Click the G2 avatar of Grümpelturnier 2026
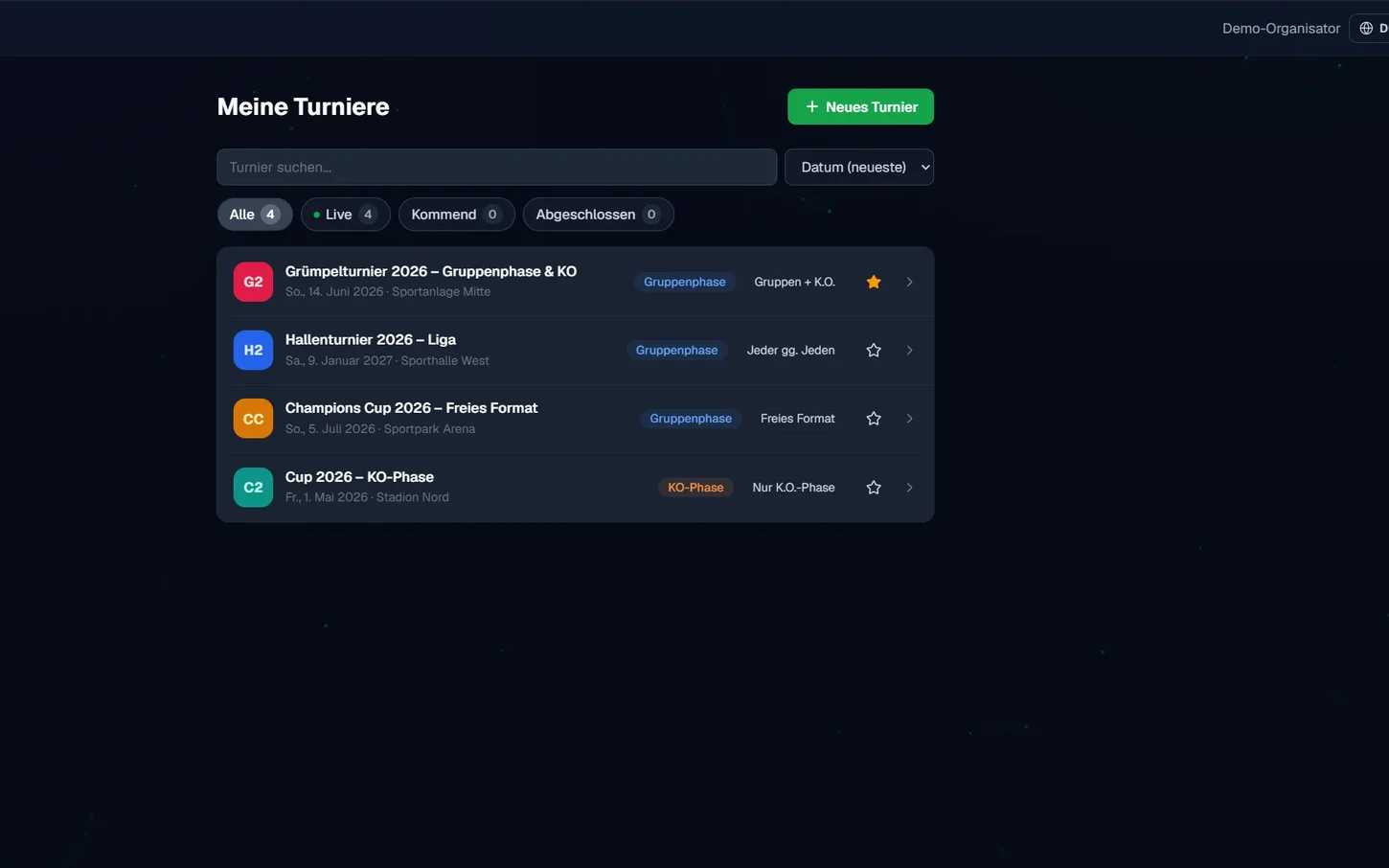The height and width of the screenshot is (868, 1389). pos(253,282)
